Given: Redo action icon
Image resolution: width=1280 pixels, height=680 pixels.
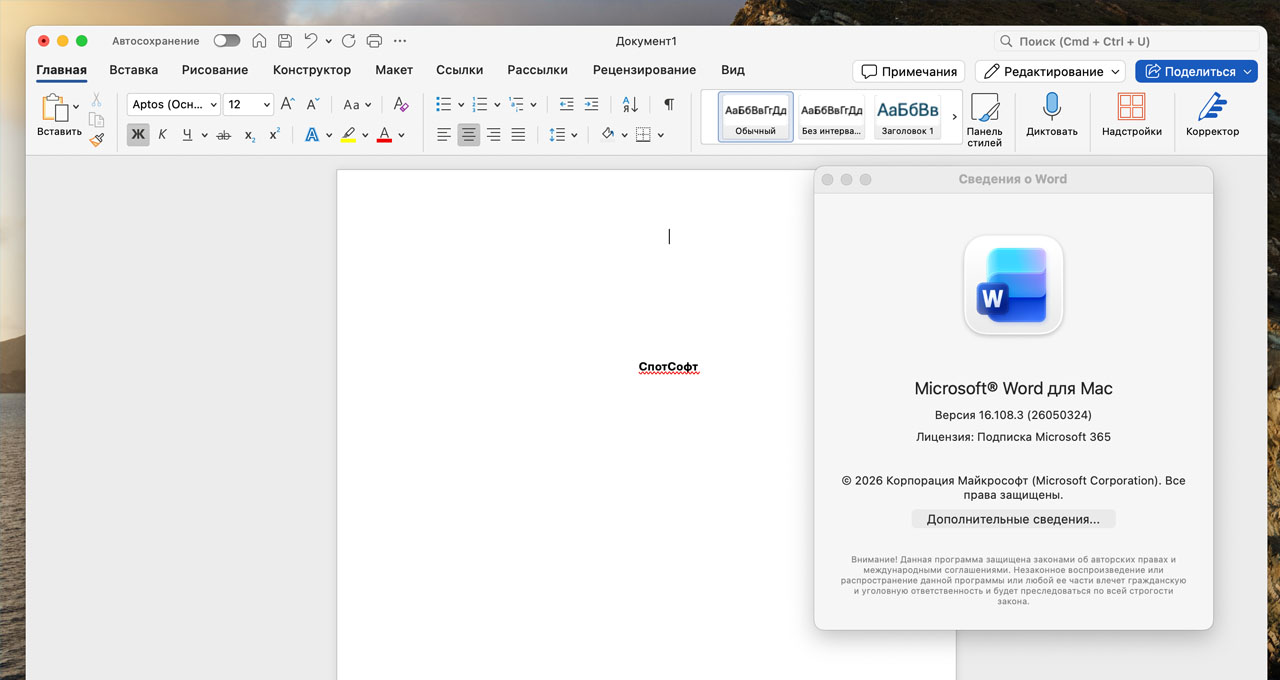Looking at the screenshot, I should (x=349, y=41).
